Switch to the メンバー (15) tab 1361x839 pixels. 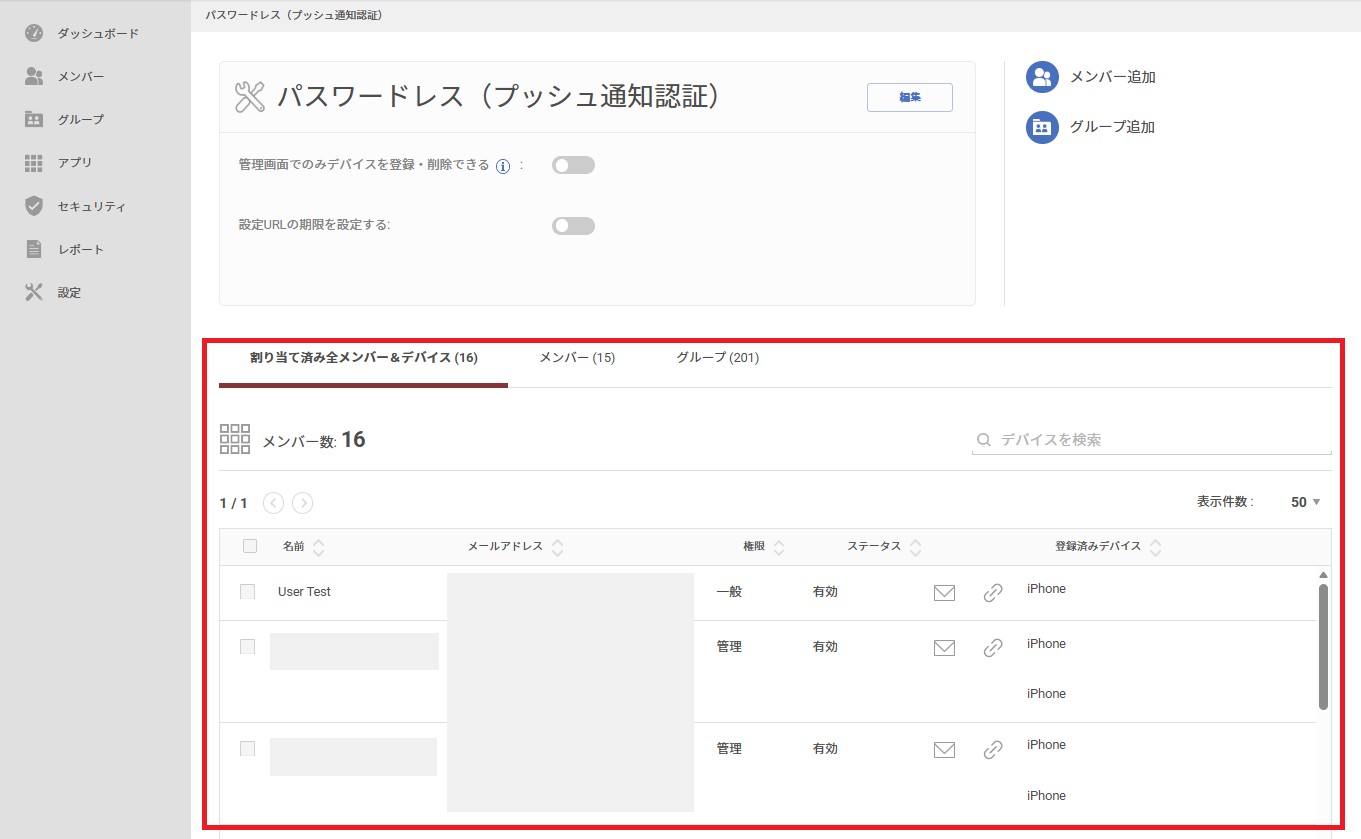click(x=577, y=358)
